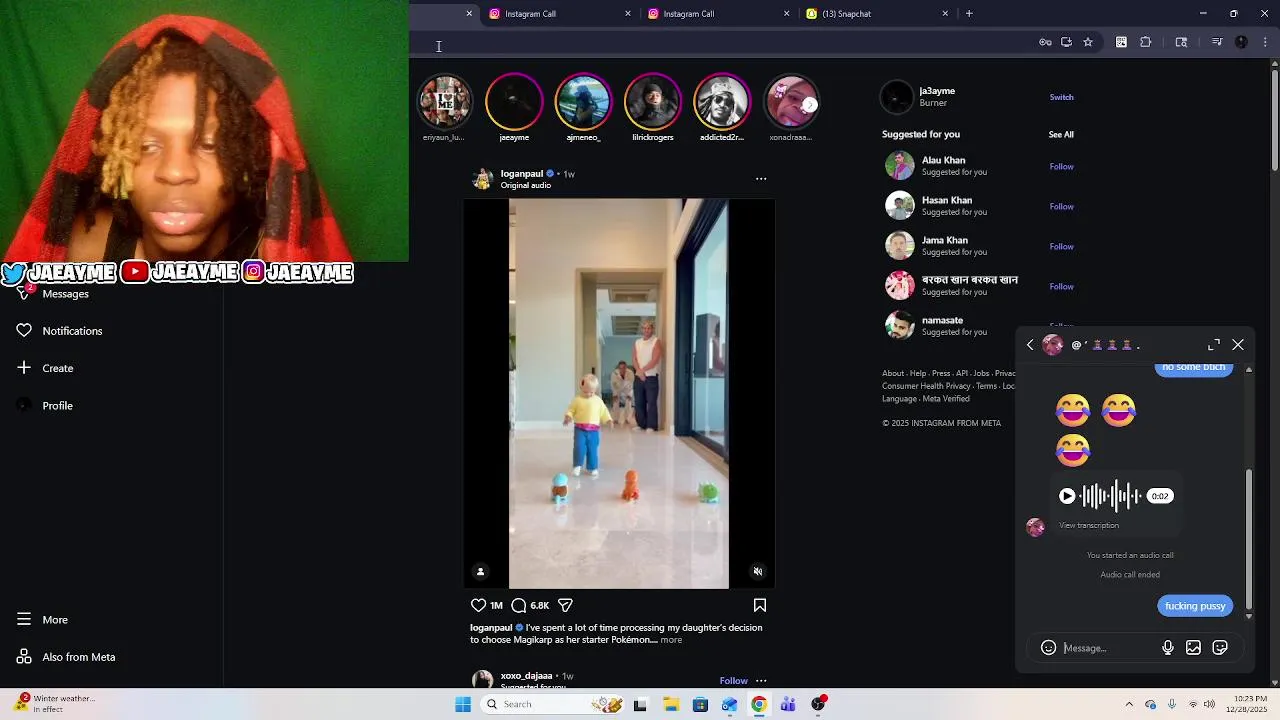This screenshot has width=1280, height=720.
Task: Share the loganpaul post with the paper-plane icon
Action: (x=565, y=605)
